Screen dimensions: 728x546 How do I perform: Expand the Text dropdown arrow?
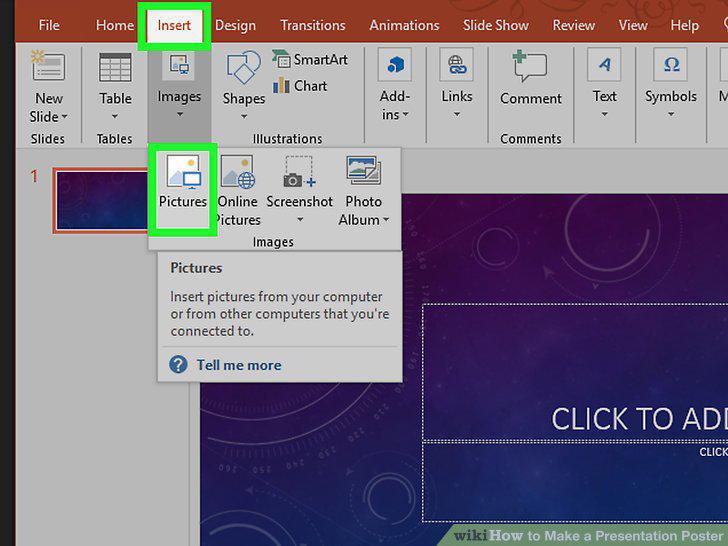coord(604,114)
